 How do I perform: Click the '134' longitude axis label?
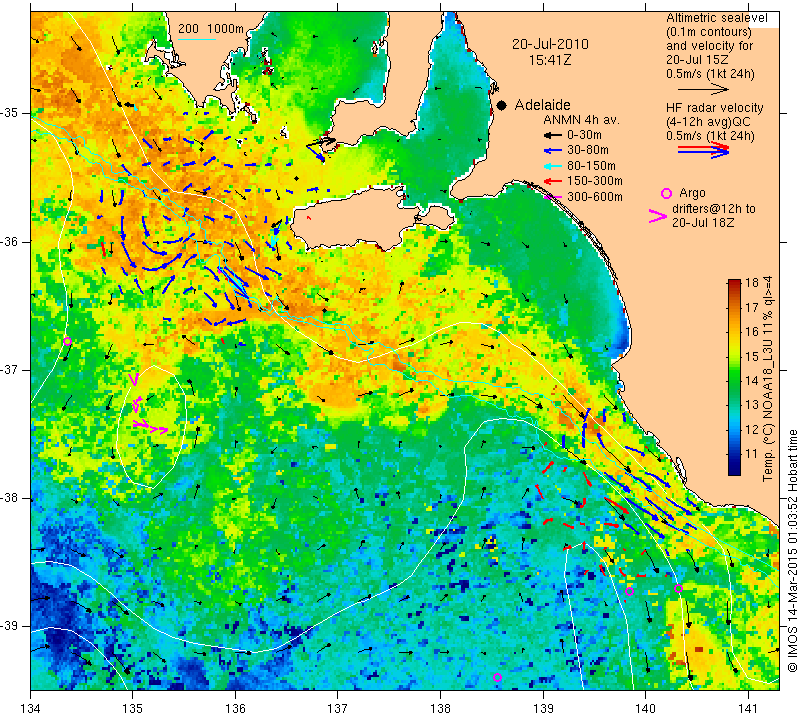(x=31, y=709)
